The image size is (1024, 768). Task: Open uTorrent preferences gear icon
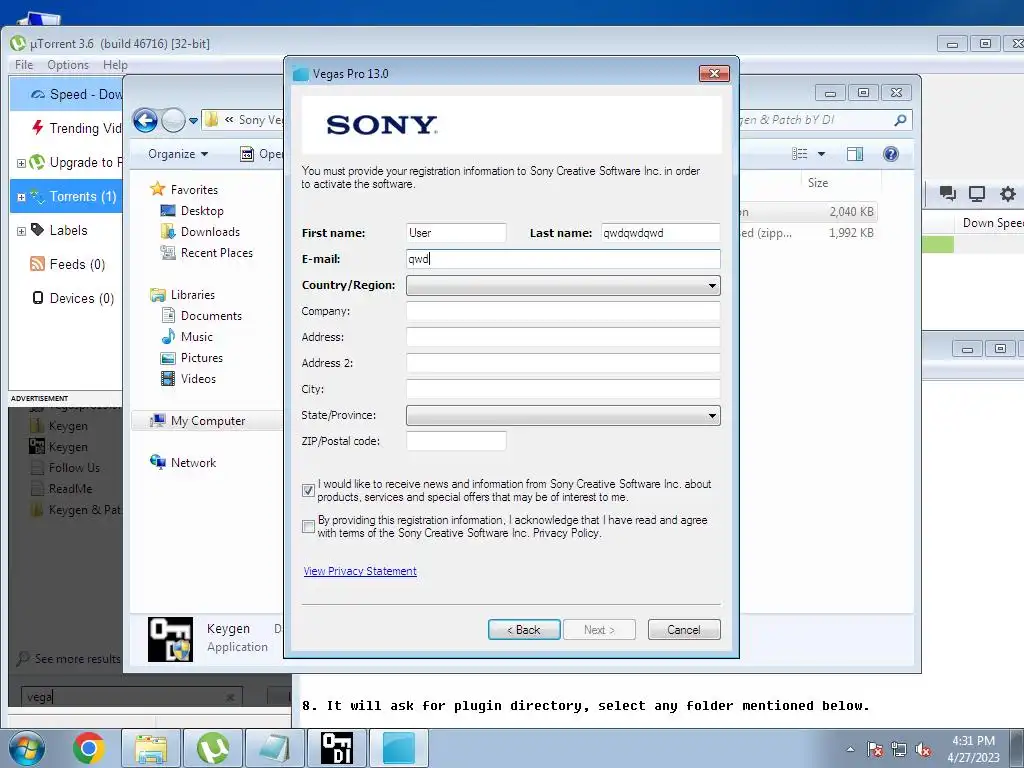click(x=1008, y=193)
